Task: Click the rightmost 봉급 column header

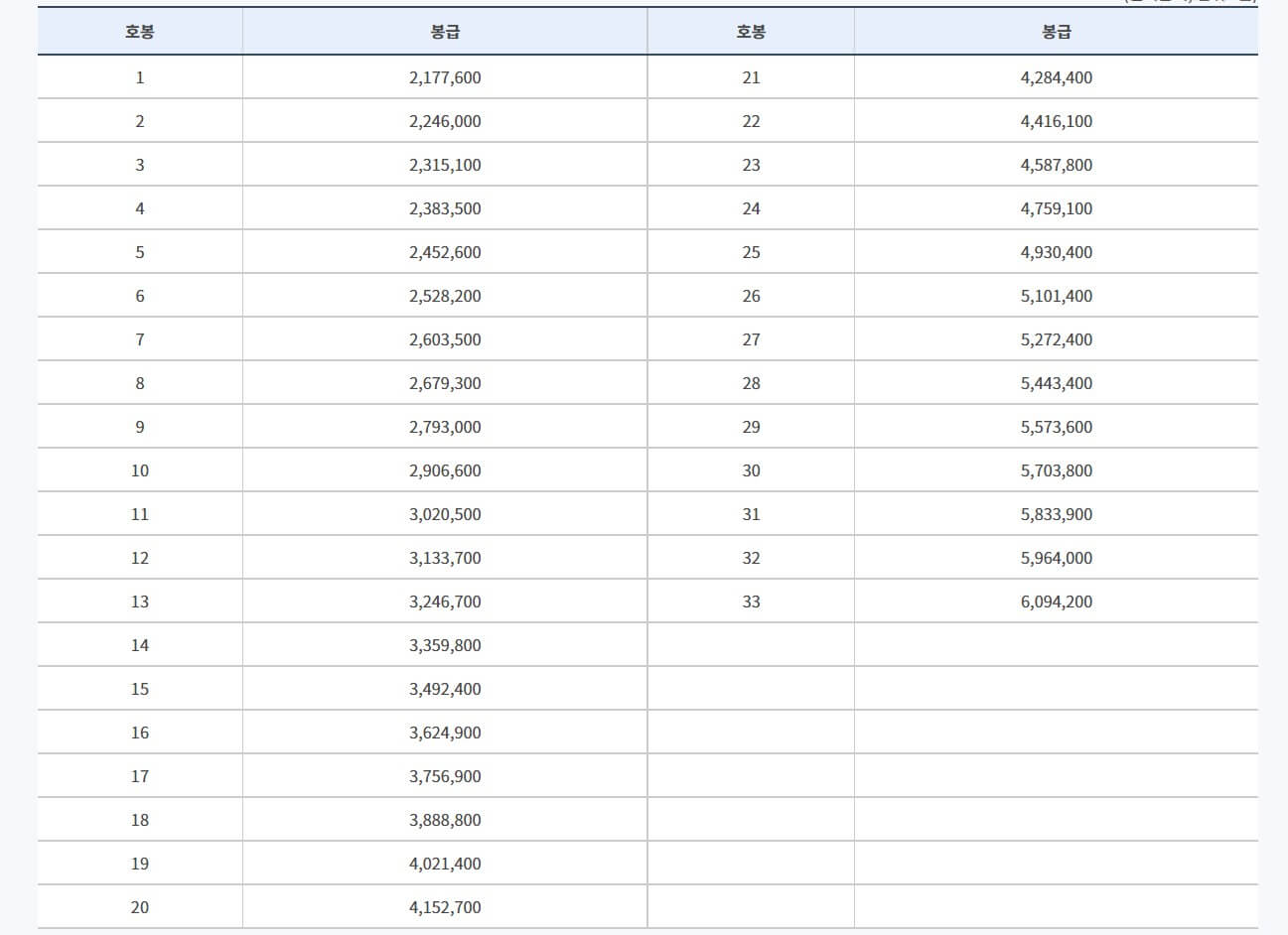Action: [x=1054, y=32]
